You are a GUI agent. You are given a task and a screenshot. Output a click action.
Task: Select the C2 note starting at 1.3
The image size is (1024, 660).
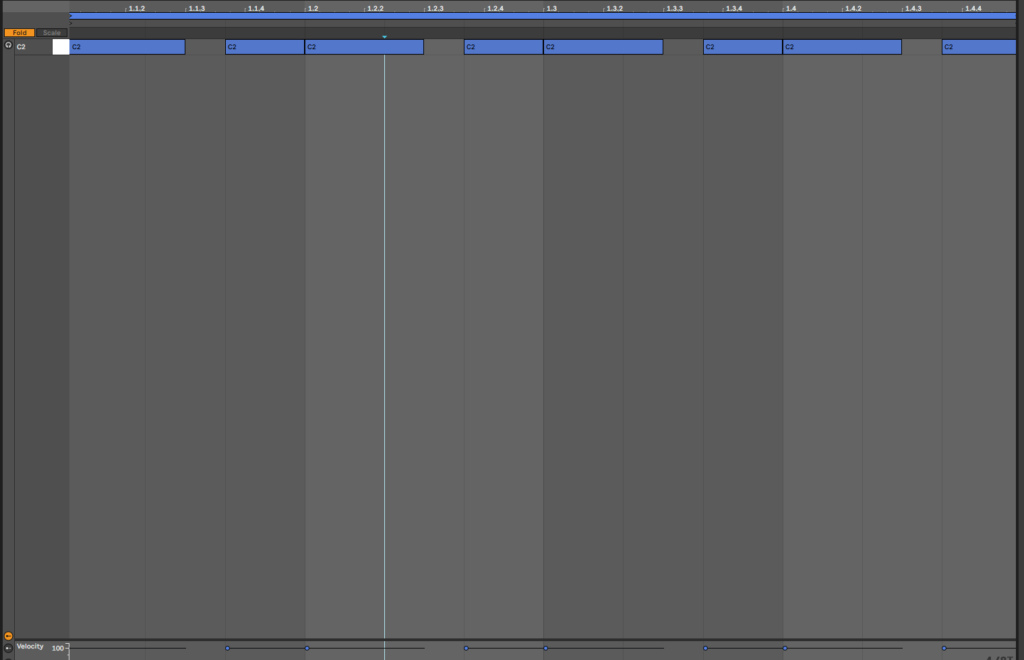[603, 47]
